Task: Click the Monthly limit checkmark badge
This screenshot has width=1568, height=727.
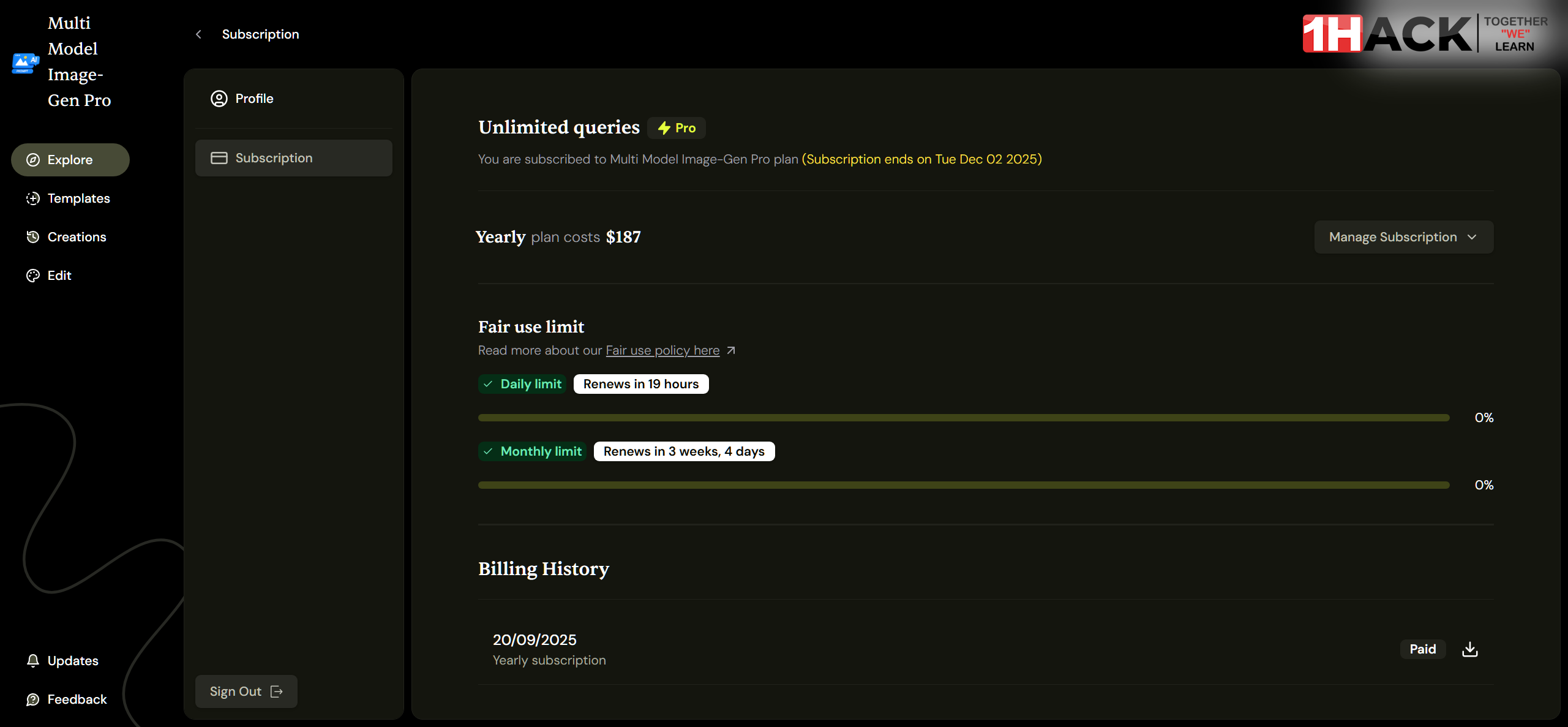Action: point(532,451)
